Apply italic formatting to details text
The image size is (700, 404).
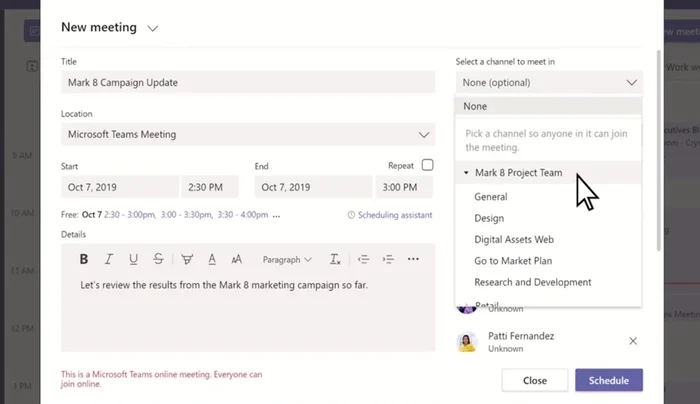(109, 259)
